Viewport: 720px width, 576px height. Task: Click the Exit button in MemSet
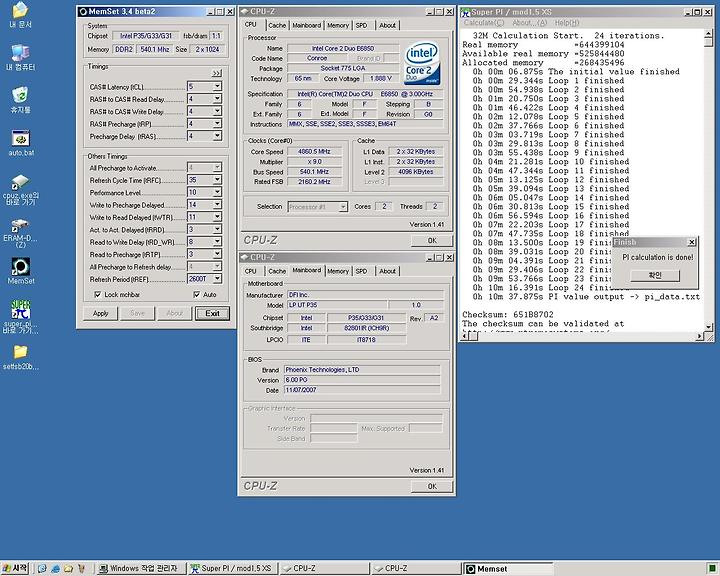pyautogui.click(x=212, y=313)
